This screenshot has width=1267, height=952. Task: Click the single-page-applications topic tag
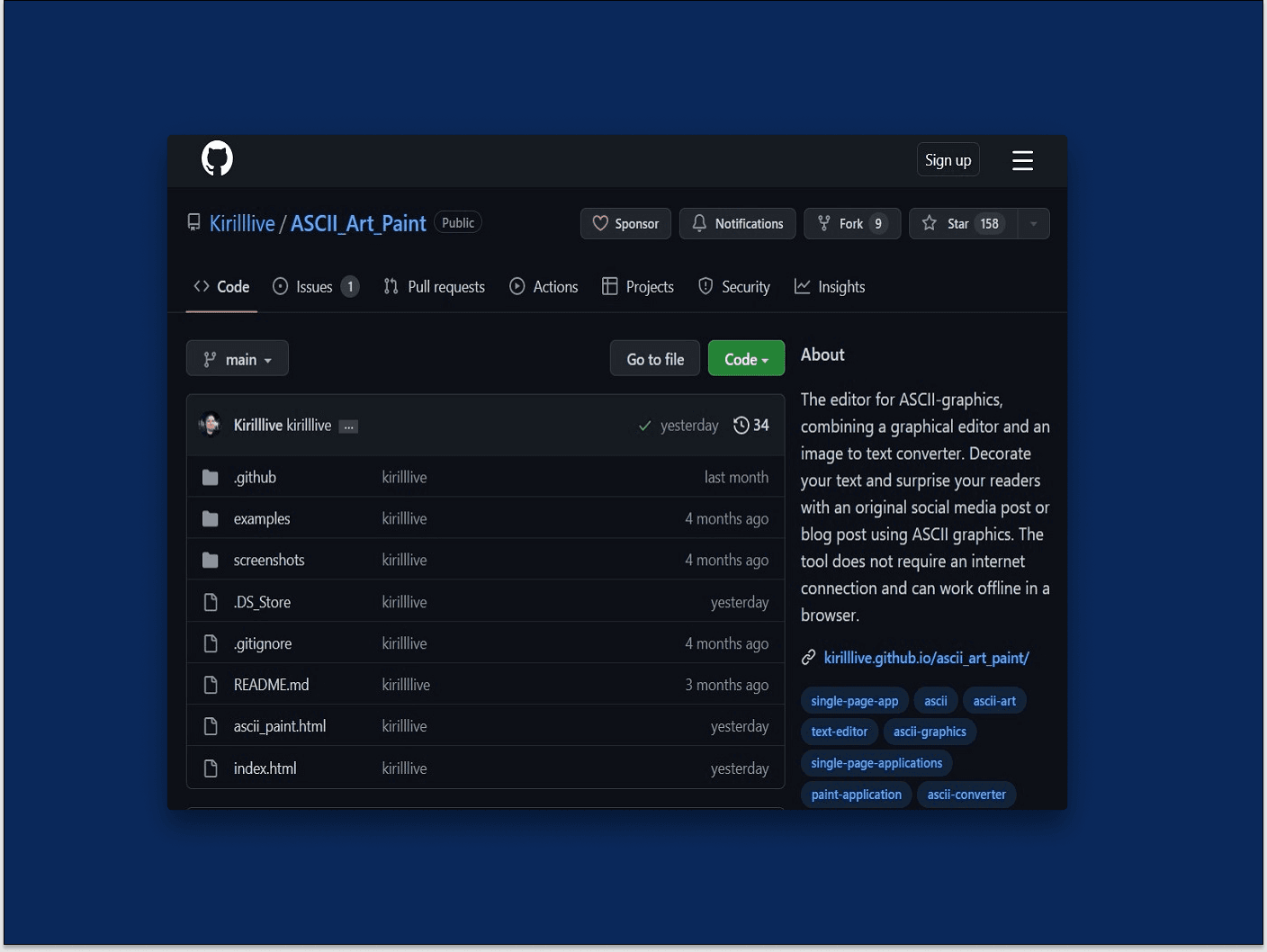point(876,763)
